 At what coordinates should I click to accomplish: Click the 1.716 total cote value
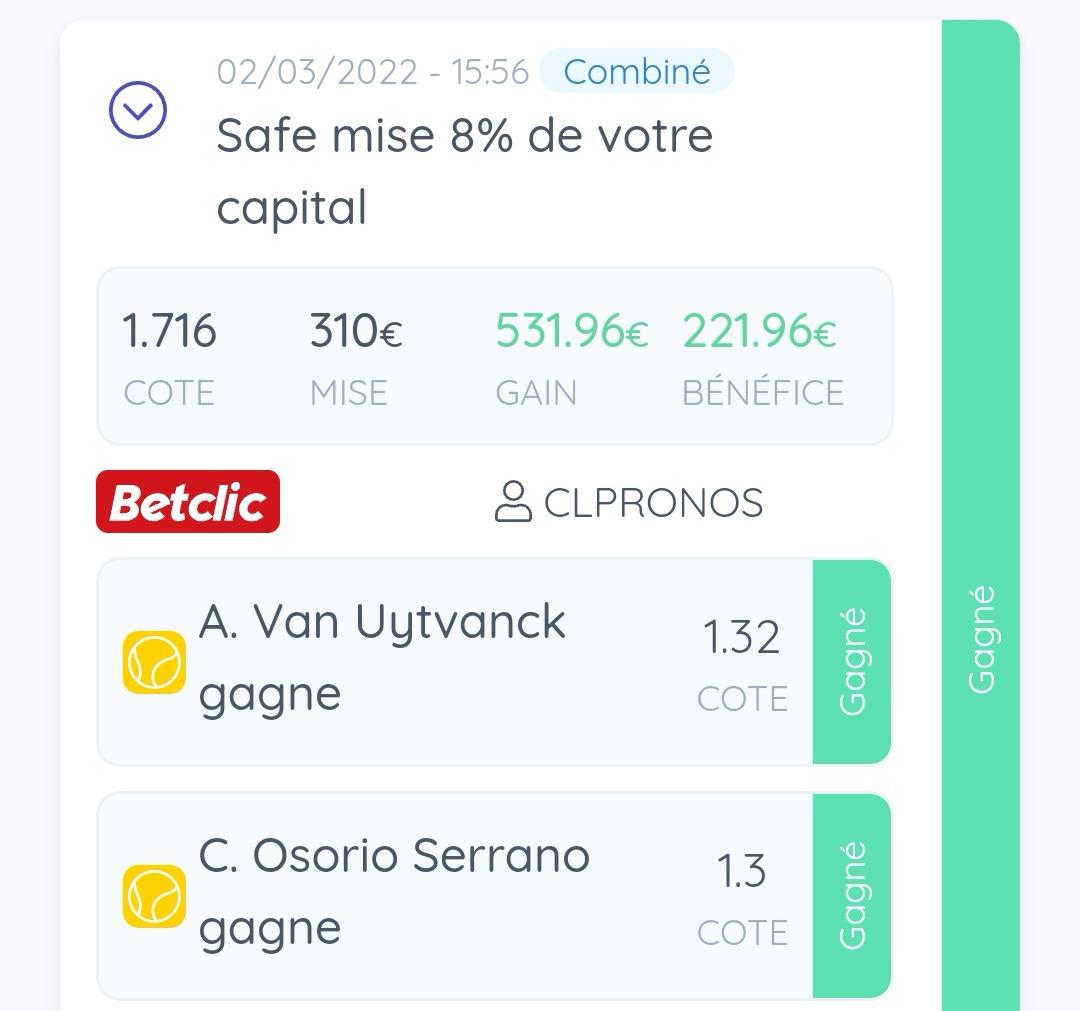[x=169, y=331]
